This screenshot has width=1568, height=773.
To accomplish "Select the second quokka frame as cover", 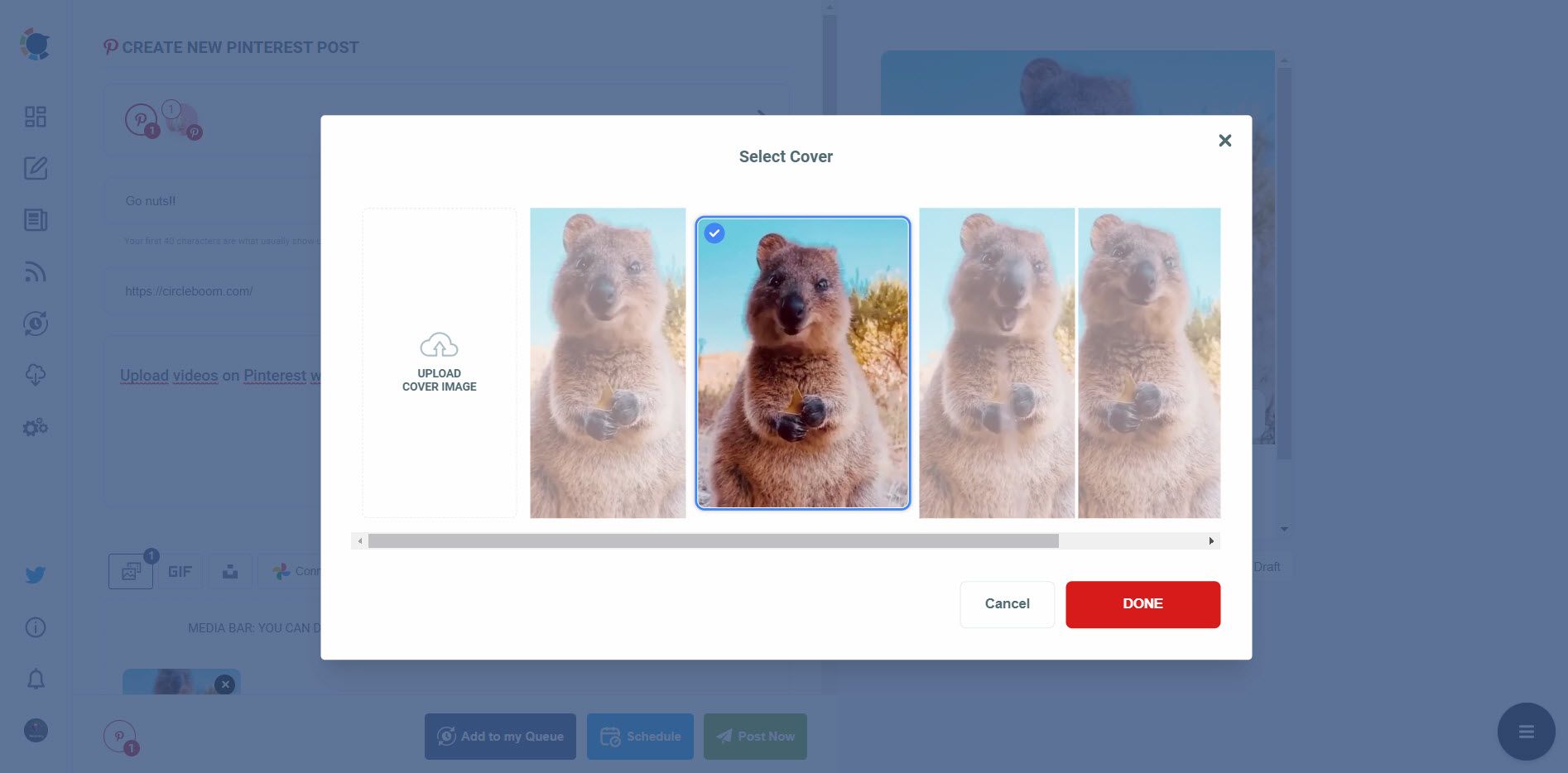I will [801, 364].
